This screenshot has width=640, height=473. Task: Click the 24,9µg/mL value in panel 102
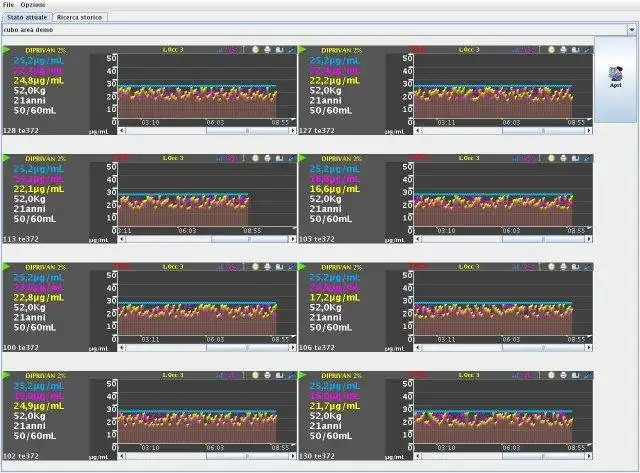point(39,406)
